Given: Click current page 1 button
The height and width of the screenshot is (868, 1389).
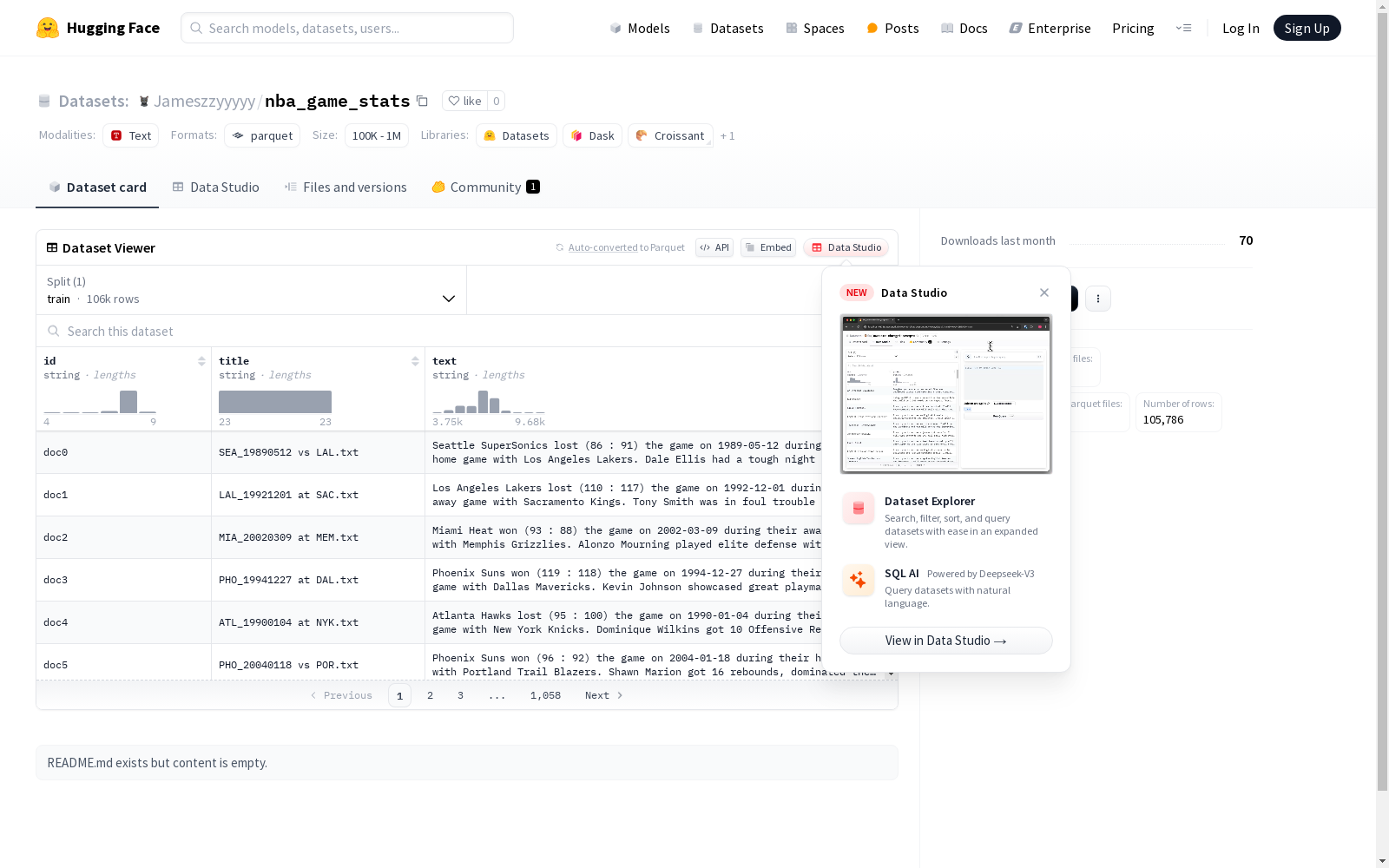Looking at the screenshot, I should click(x=399, y=695).
